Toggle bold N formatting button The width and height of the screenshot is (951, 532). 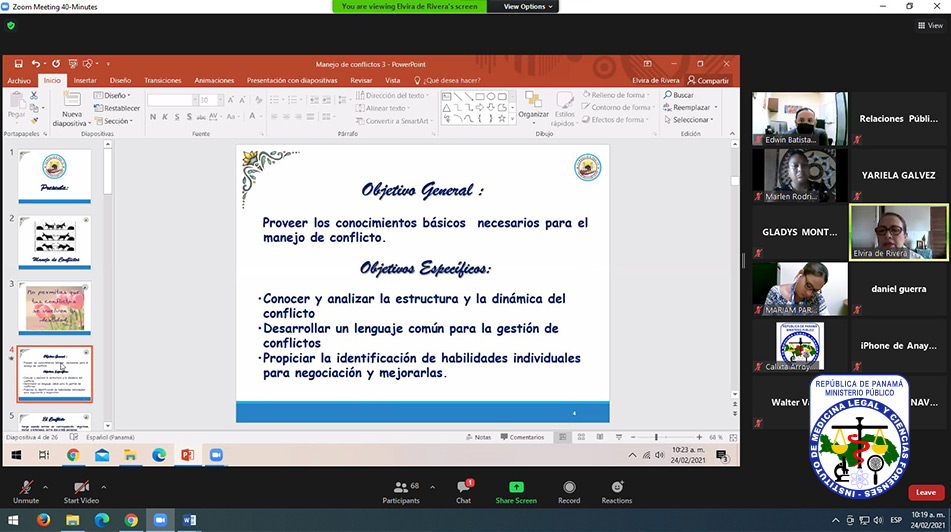pyautogui.click(x=153, y=116)
